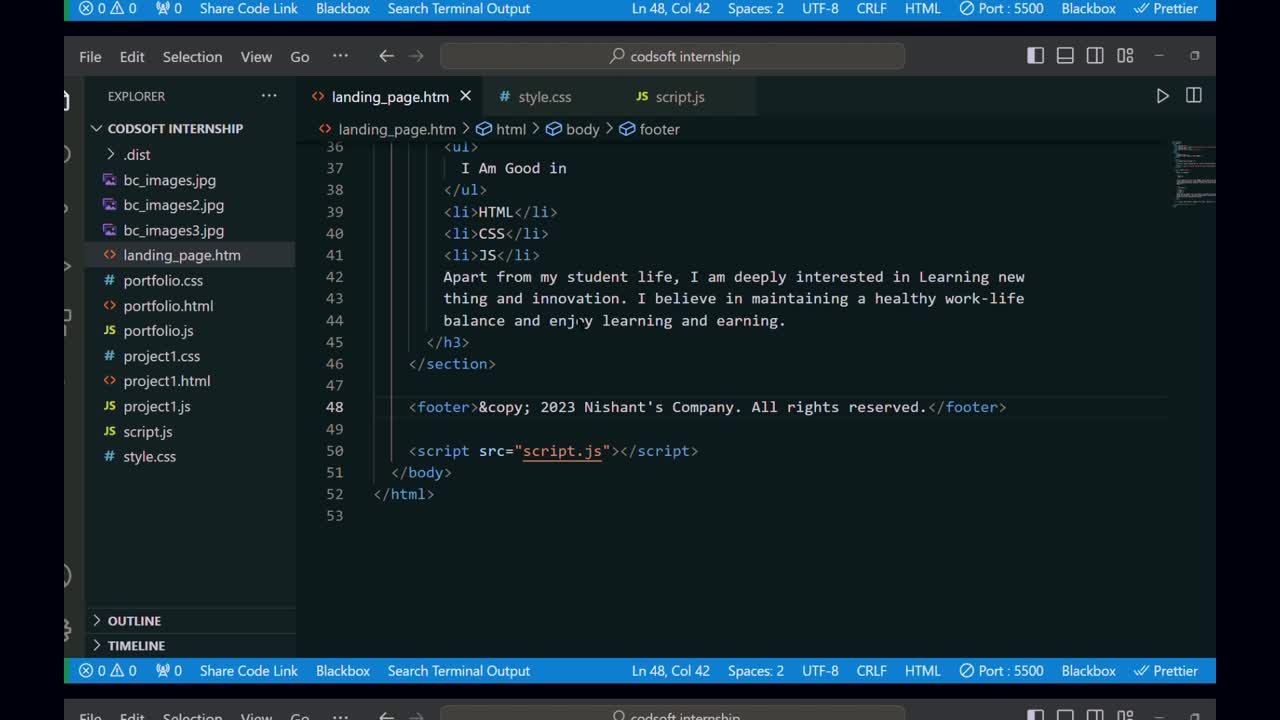The width and height of the screenshot is (1280, 720).
Task: Run the current file with play icon
Action: click(x=1162, y=96)
